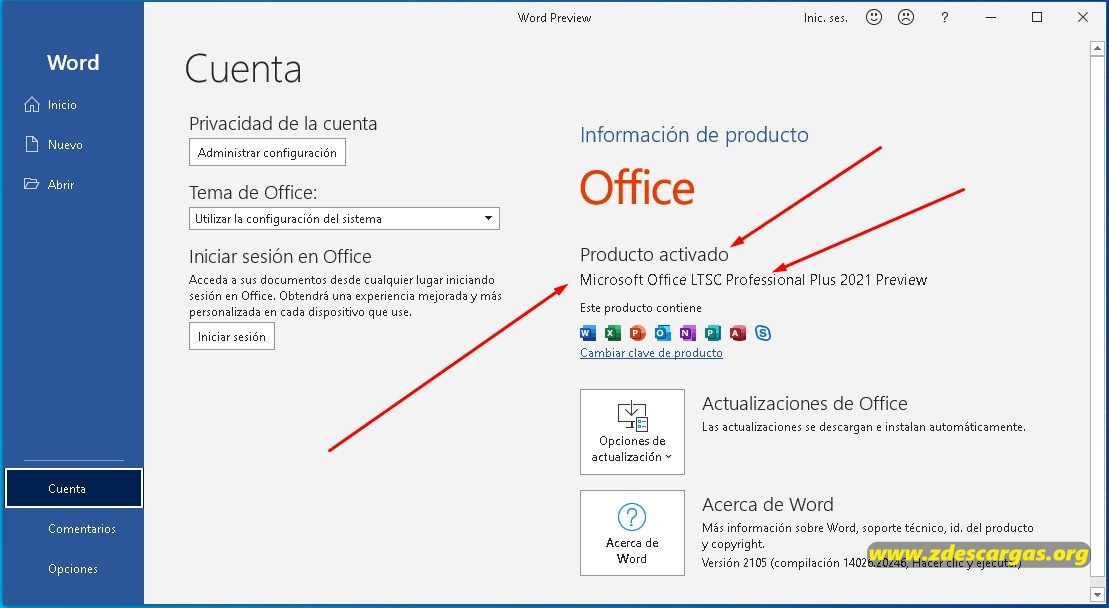Open the Tema de Office dropdown

(344, 218)
